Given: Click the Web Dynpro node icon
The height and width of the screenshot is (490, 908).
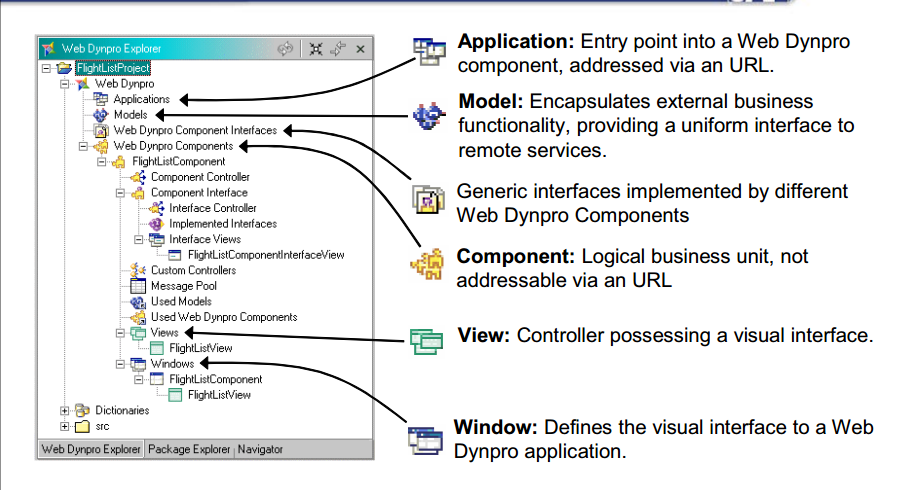Looking at the screenshot, I should tap(83, 83).
